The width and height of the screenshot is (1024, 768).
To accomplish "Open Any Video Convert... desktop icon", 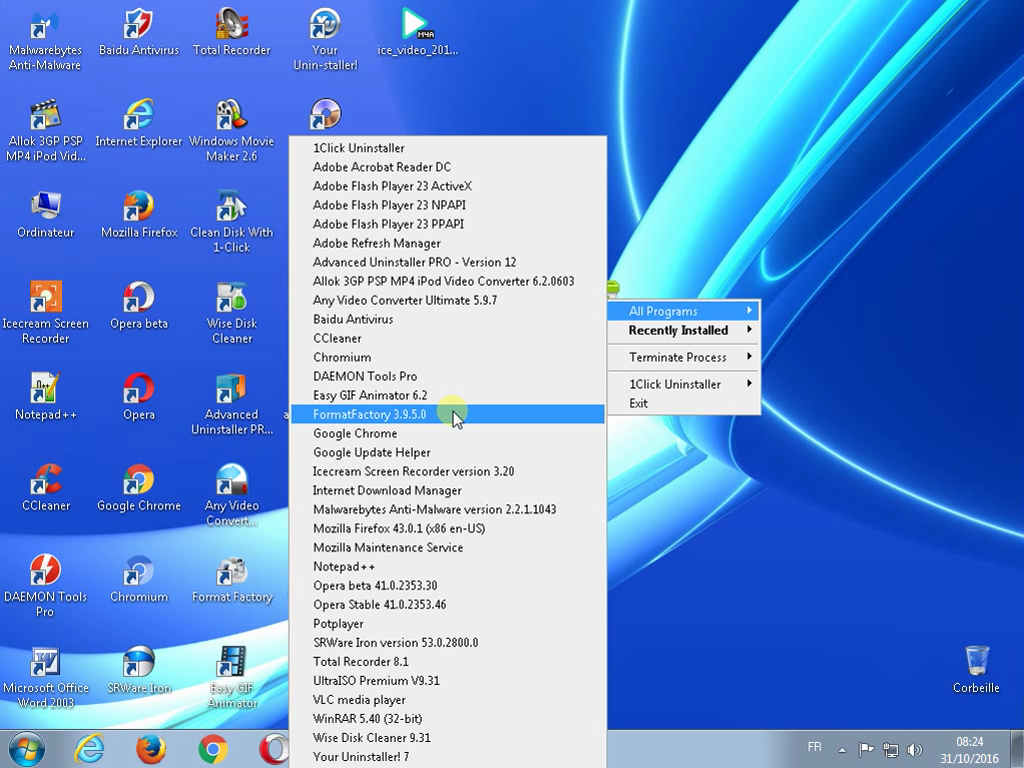I will coord(231,496).
